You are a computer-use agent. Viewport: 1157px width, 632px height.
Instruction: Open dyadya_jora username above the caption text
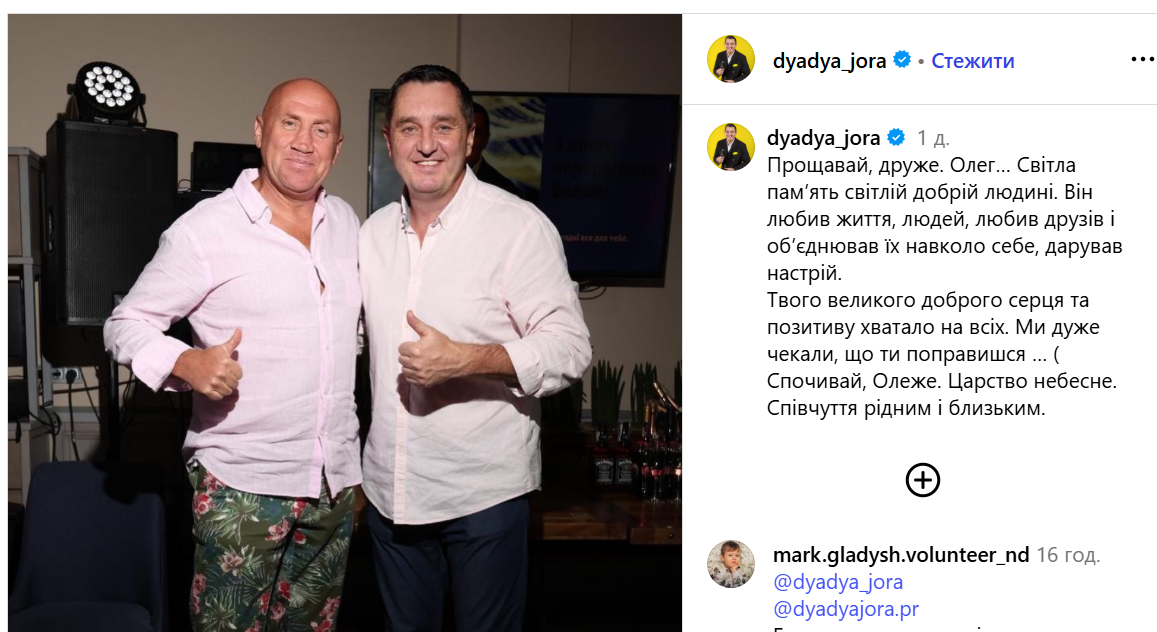click(x=823, y=138)
